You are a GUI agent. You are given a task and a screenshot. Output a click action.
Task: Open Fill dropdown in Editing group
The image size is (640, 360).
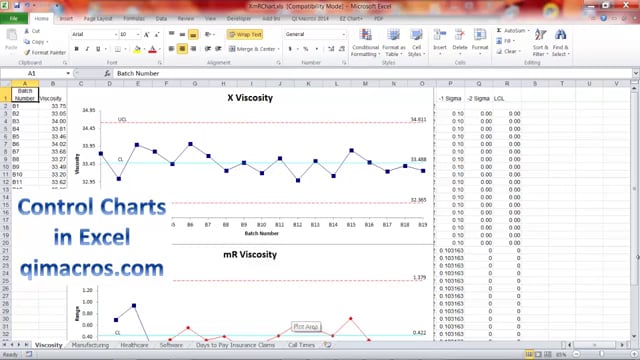tap(513, 41)
